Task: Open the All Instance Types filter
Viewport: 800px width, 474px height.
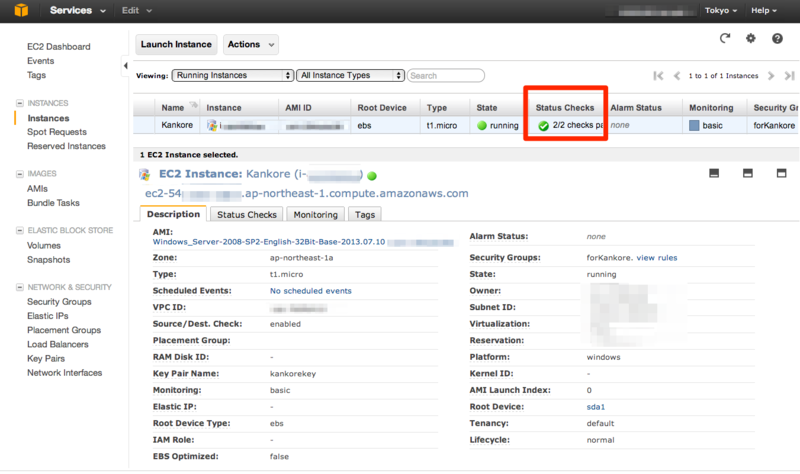Action: (x=351, y=76)
